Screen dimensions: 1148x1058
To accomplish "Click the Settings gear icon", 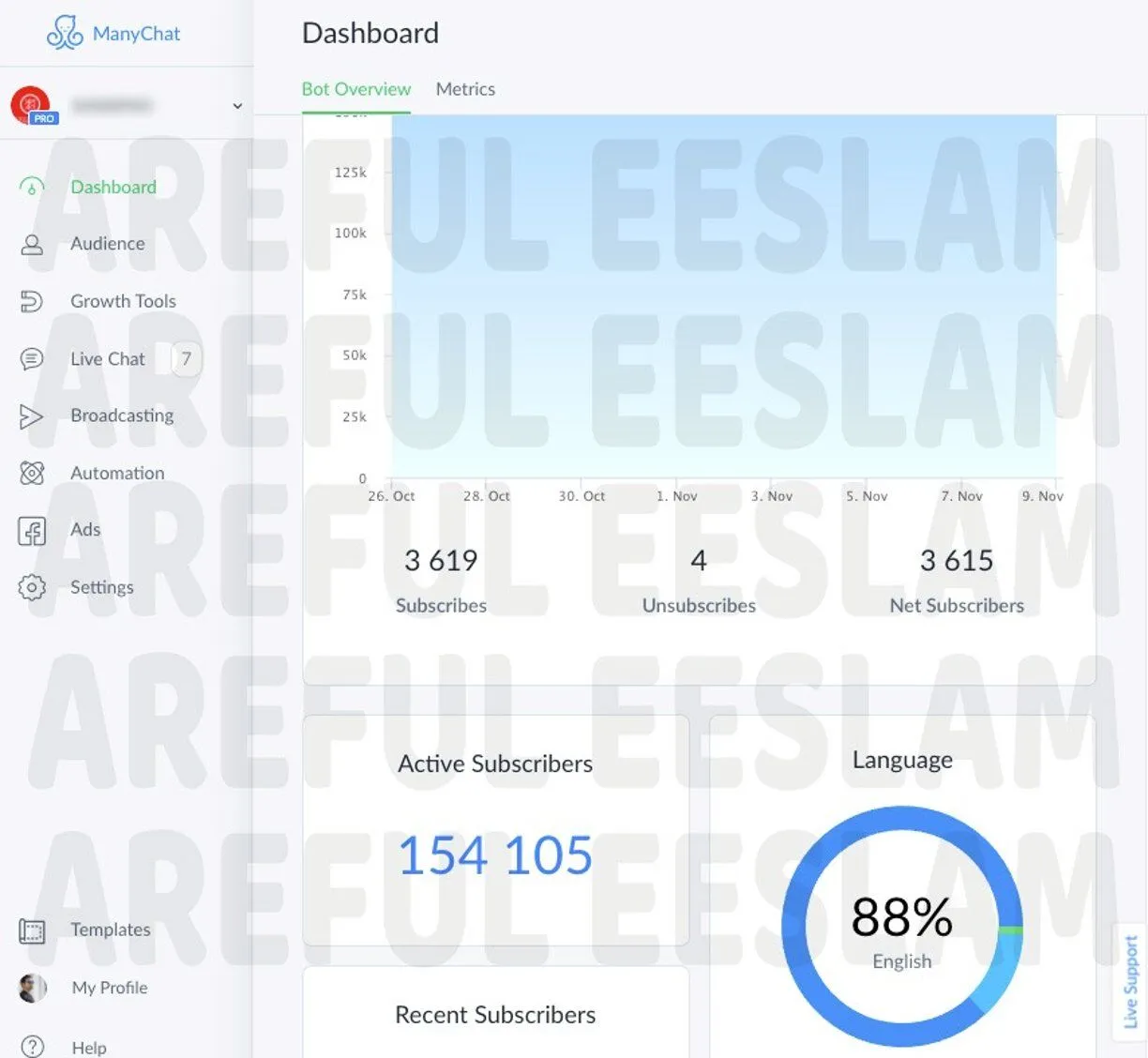I will point(32,587).
